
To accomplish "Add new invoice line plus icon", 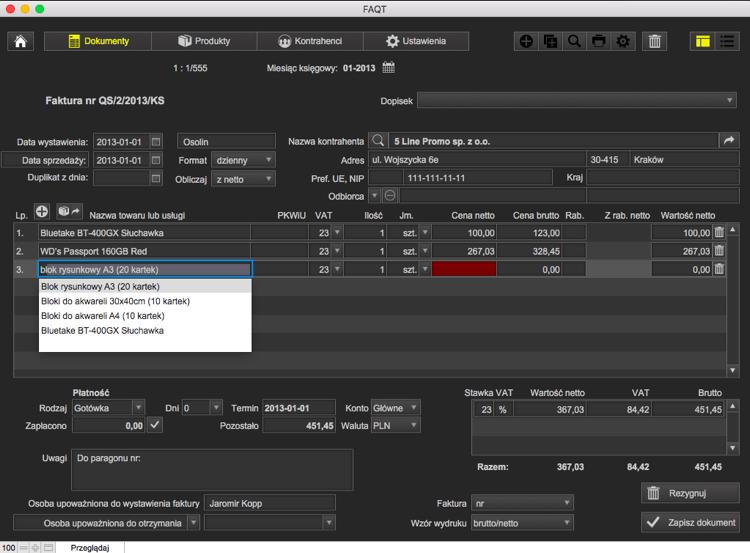I will click(42, 211).
